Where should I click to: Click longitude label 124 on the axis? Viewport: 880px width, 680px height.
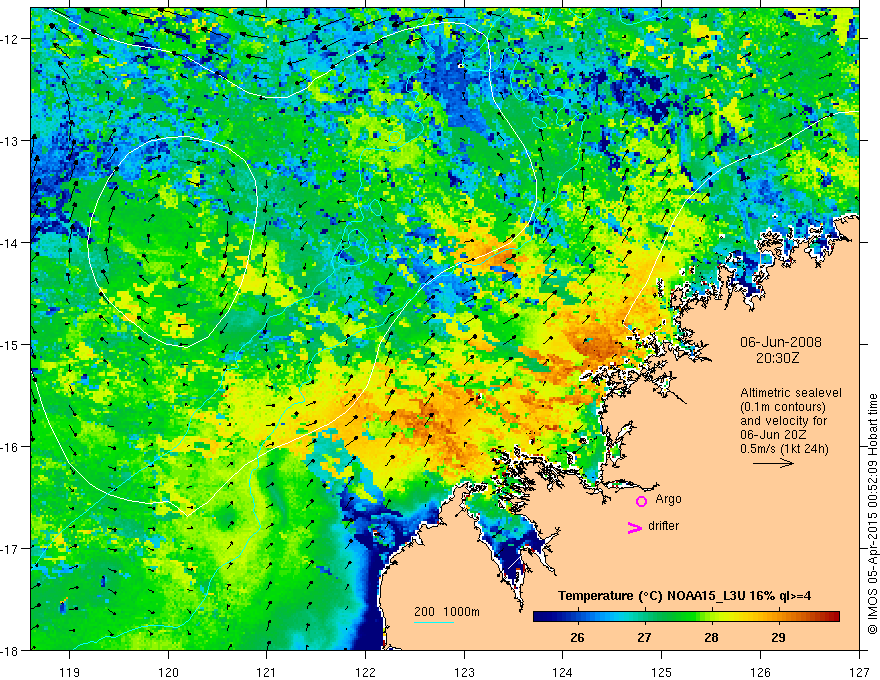(563, 672)
